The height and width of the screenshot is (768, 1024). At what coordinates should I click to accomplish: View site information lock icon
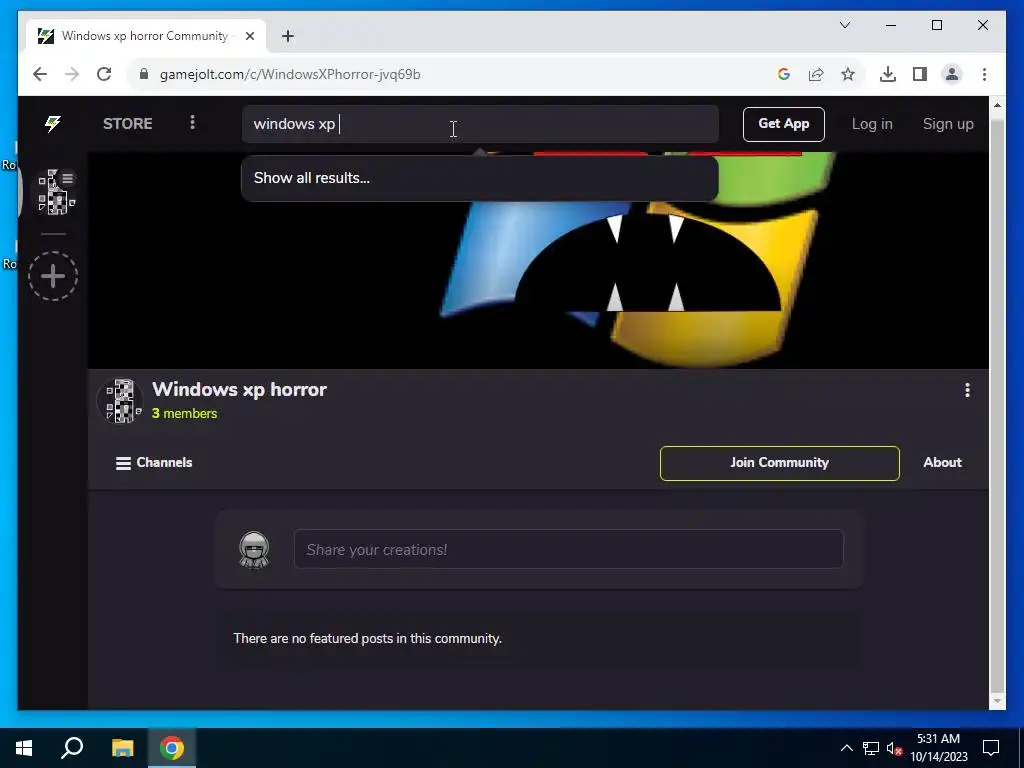[144, 74]
